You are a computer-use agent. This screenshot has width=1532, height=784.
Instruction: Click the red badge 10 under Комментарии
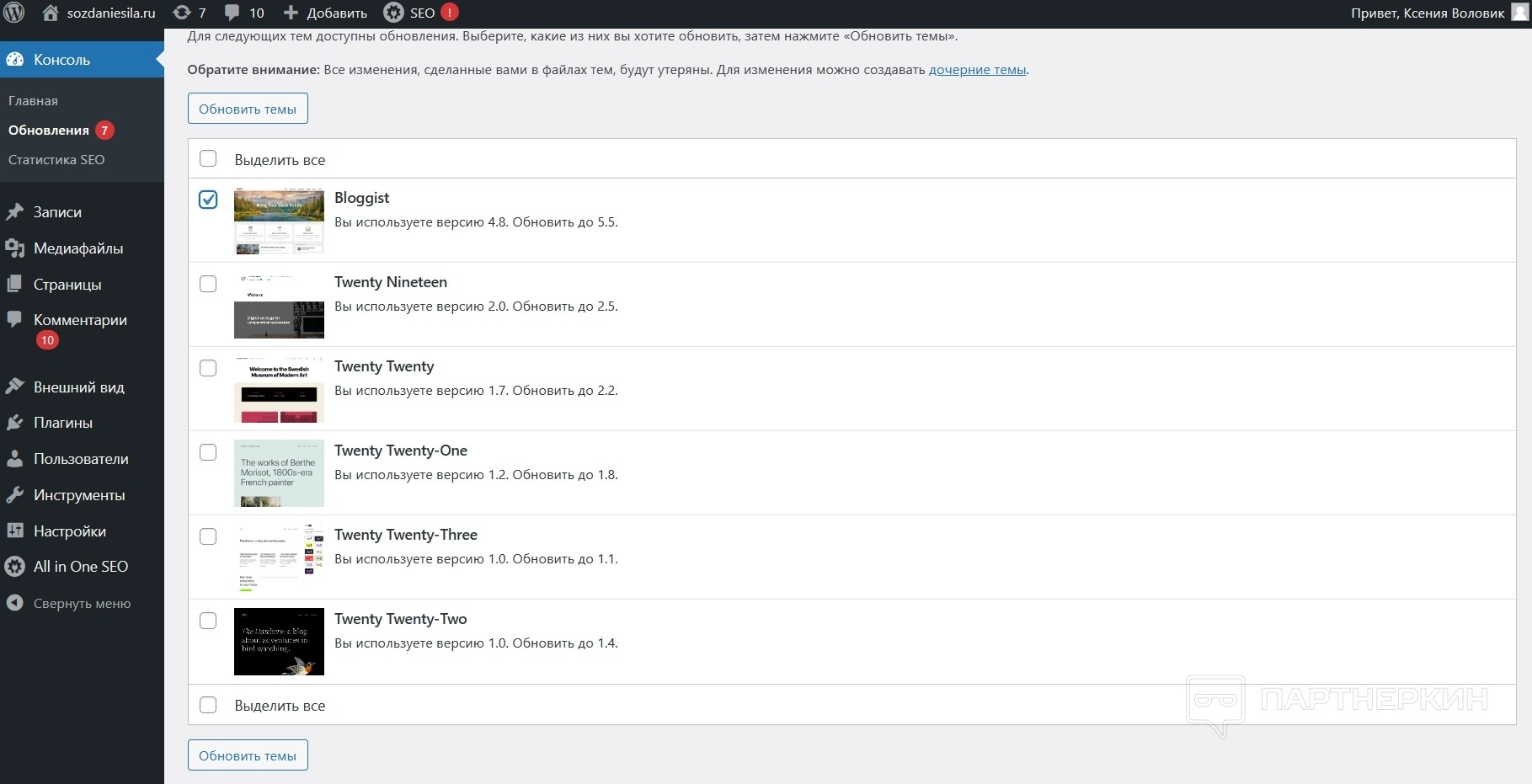point(47,340)
